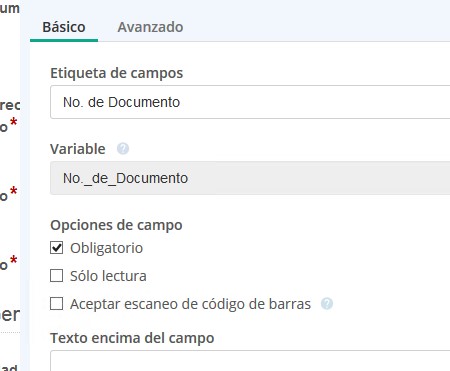Click the Texto encima del campo heading

pyautogui.click(x=132, y=338)
